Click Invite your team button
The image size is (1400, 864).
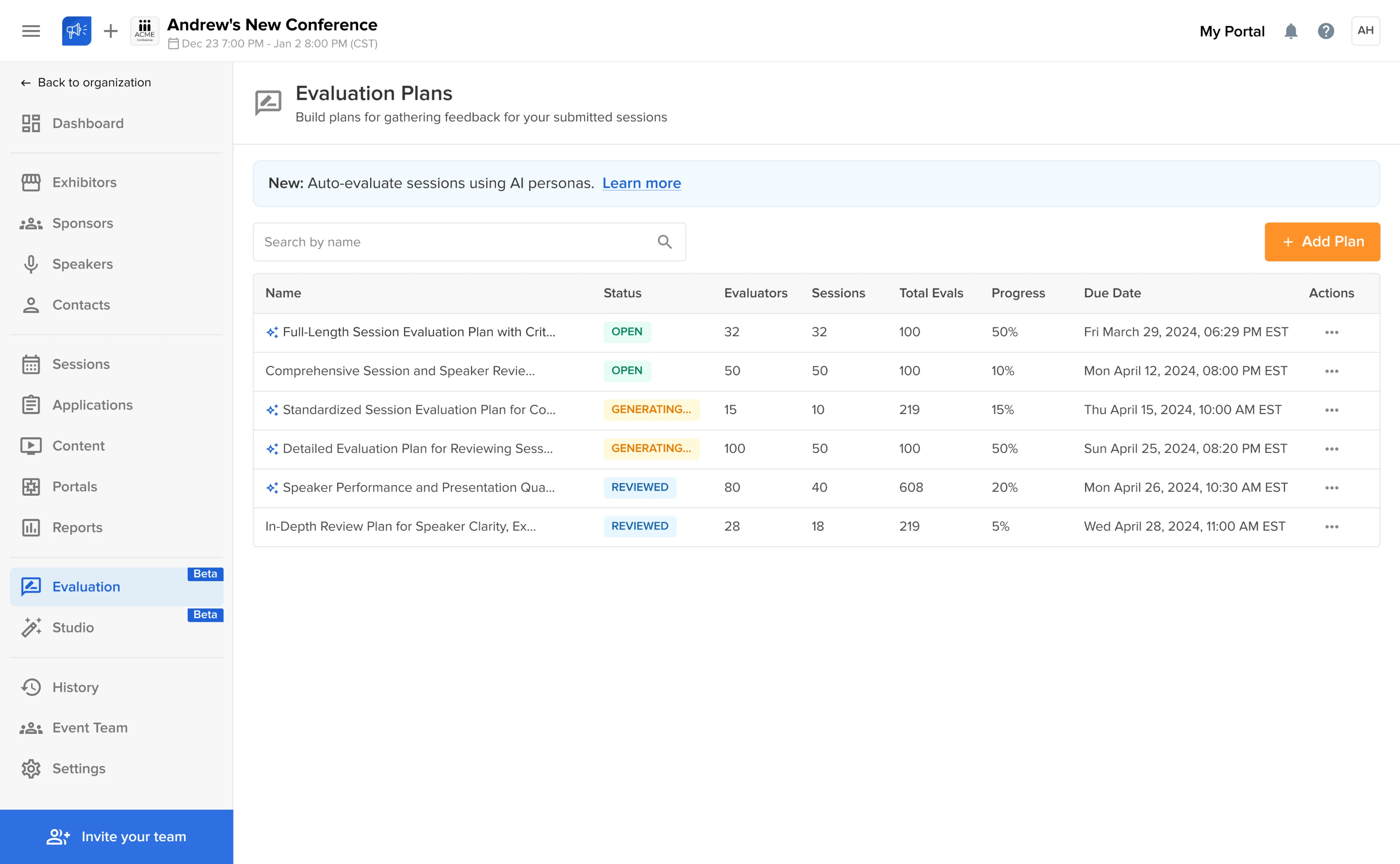click(117, 837)
